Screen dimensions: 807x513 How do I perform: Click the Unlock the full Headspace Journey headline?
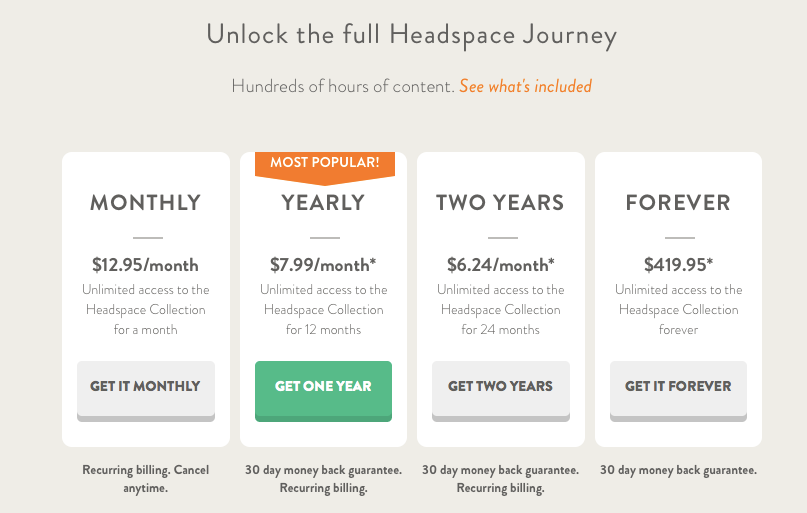(x=411, y=35)
